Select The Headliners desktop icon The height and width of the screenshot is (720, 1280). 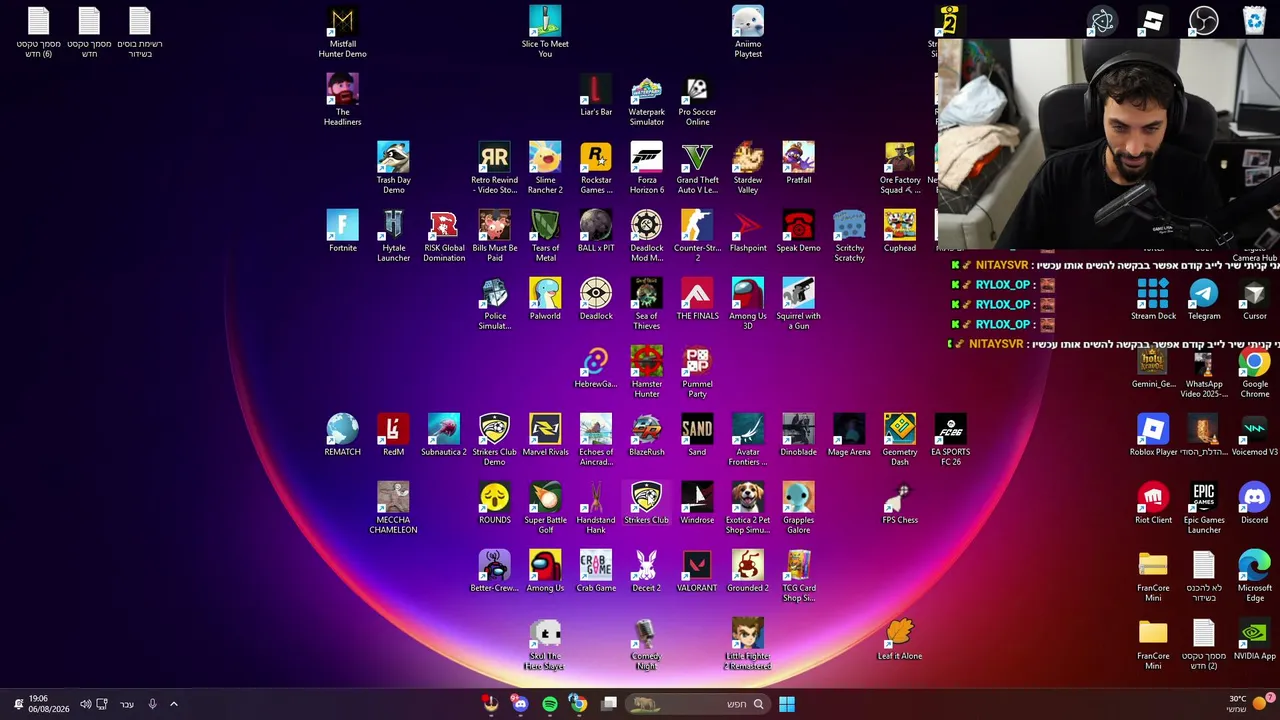(342, 100)
